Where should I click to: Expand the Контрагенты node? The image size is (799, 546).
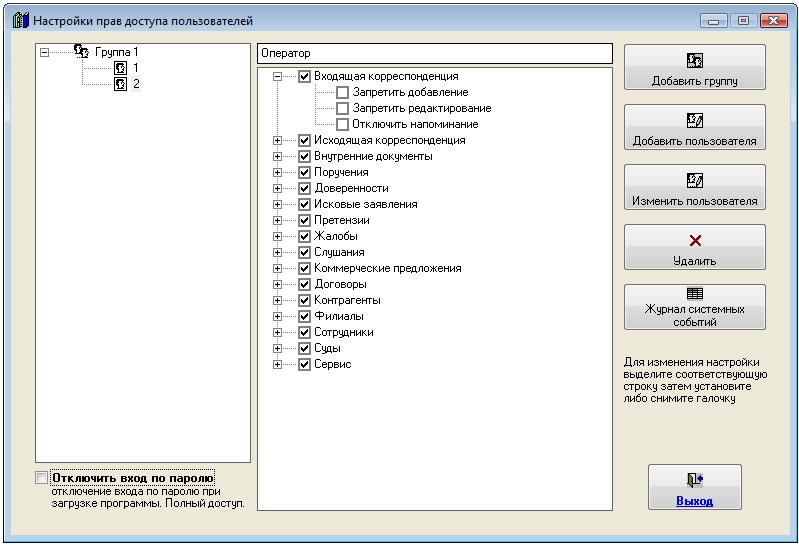pyautogui.click(x=277, y=300)
